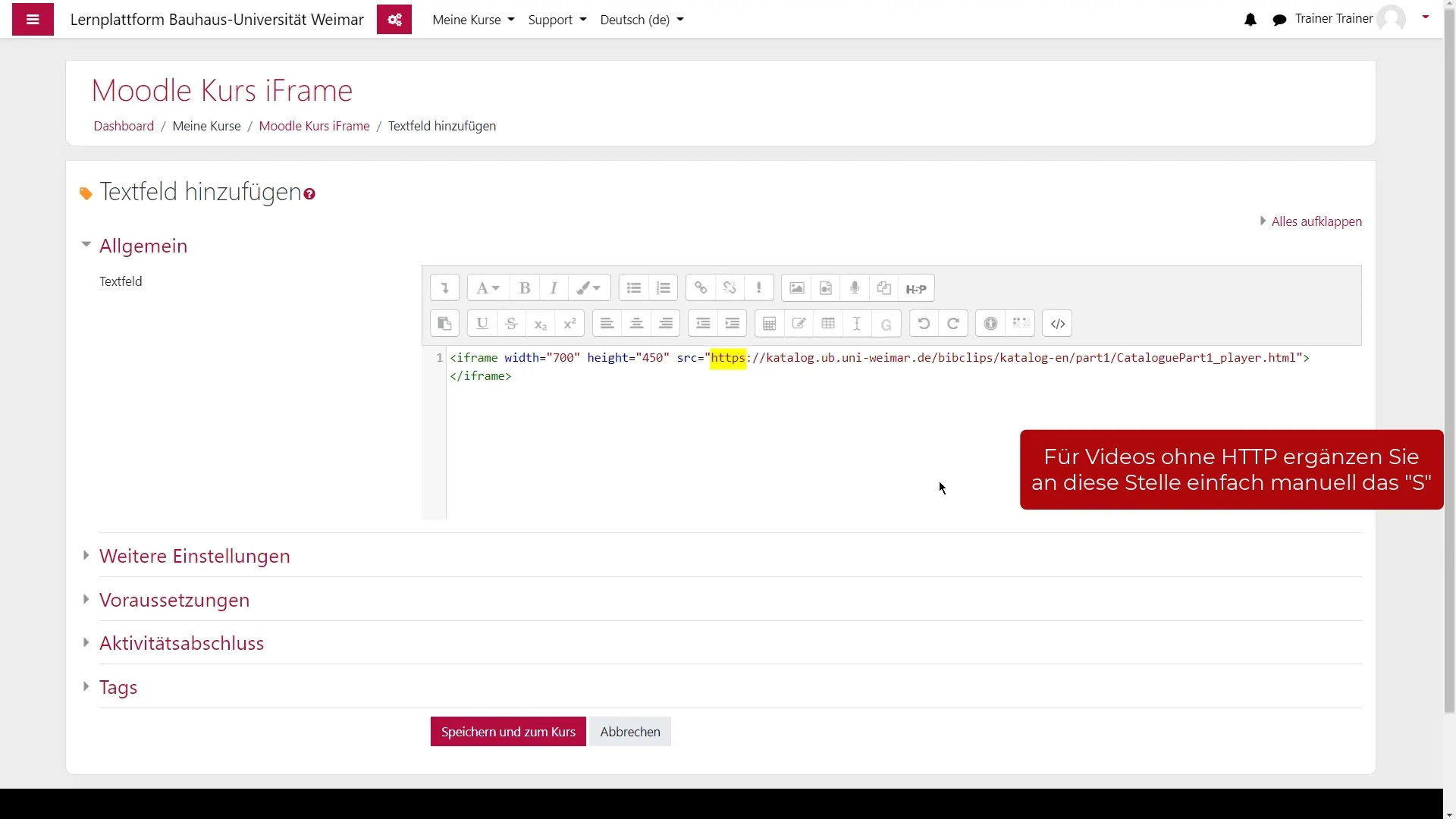Toggle underline formatting
Image resolution: width=1456 pixels, height=819 pixels.
coord(482,324)
